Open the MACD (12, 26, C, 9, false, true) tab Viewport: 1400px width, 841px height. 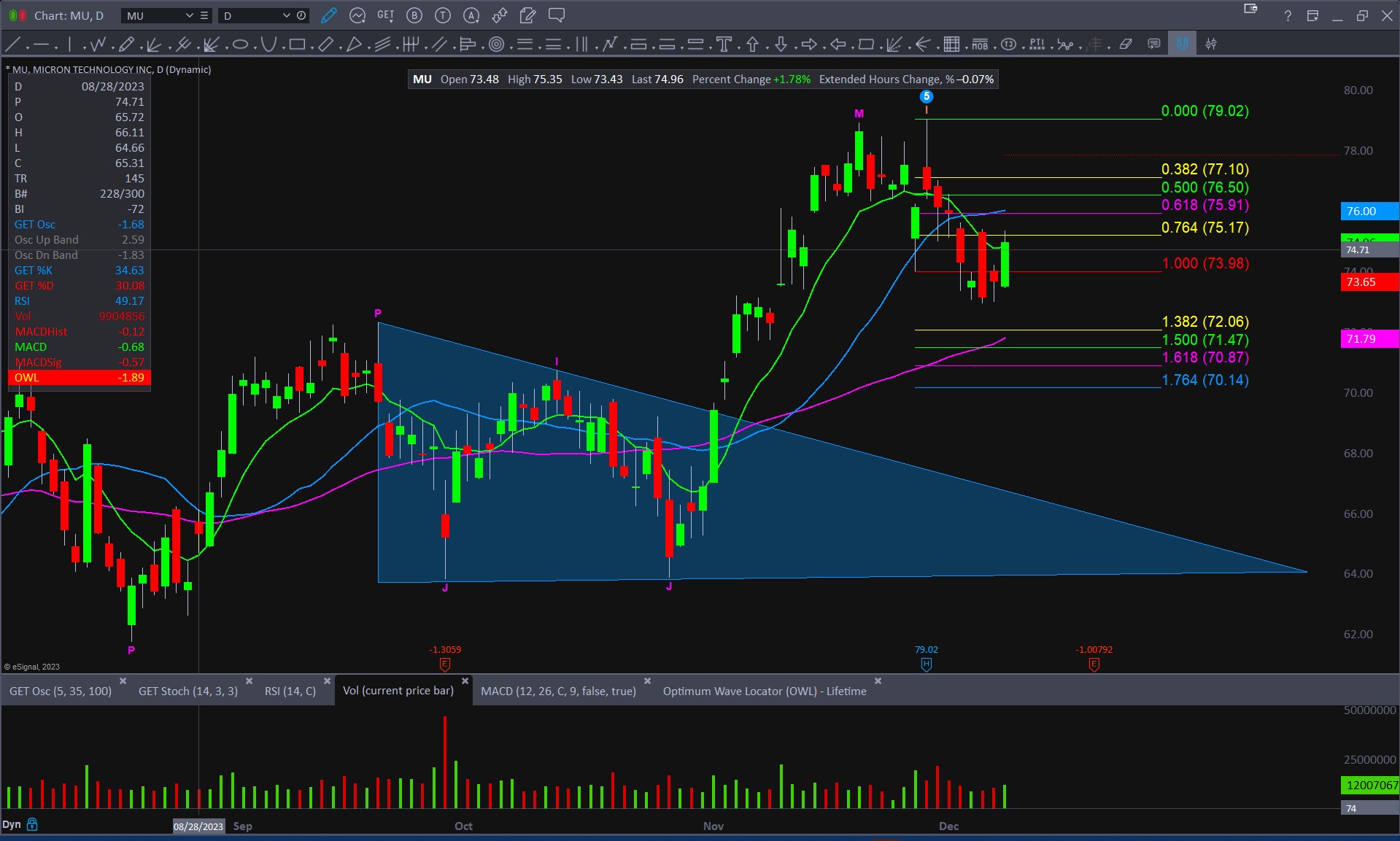558,691
